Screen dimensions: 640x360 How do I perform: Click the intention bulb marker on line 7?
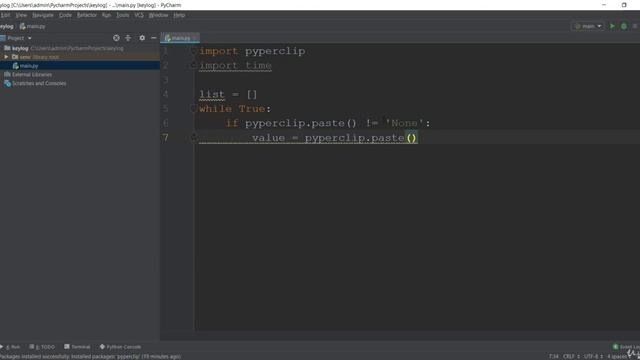194,137
